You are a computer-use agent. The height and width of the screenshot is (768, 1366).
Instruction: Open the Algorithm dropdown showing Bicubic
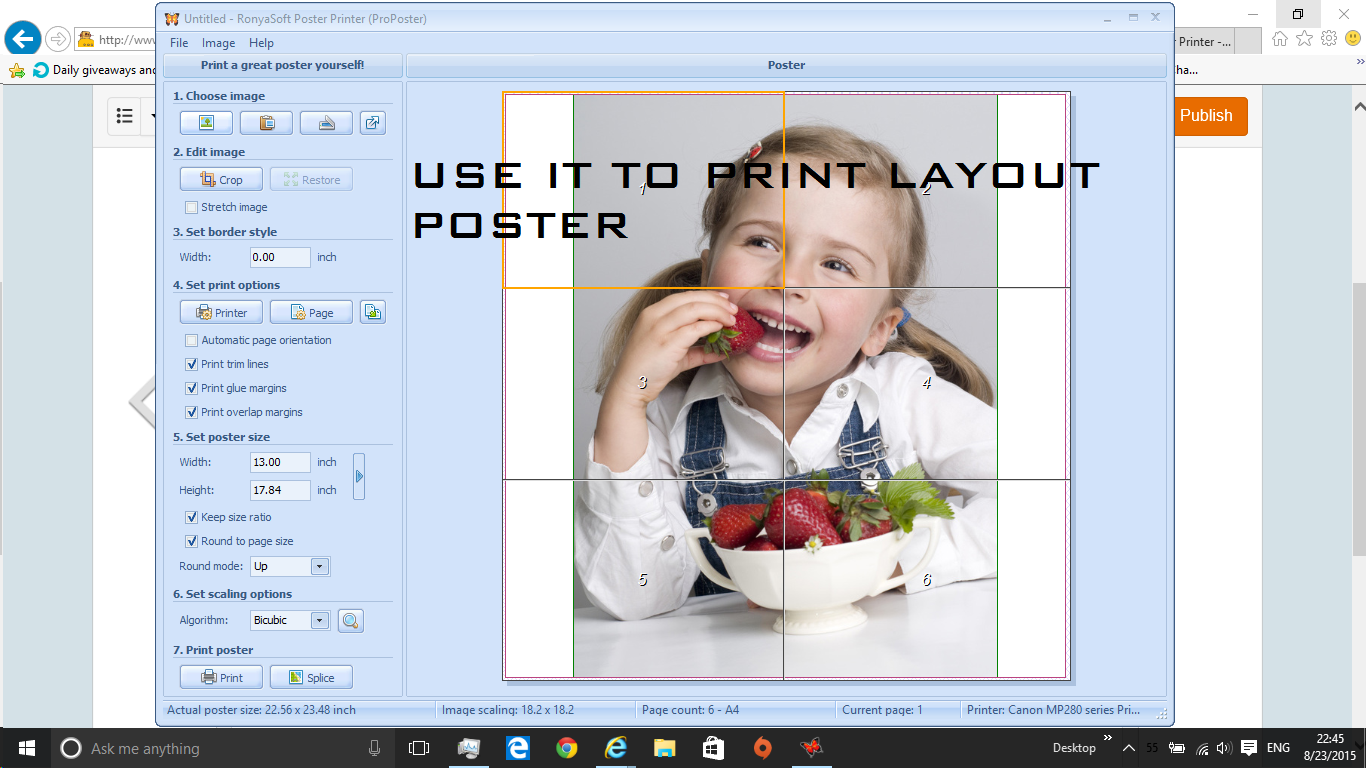tap(290, 620)
